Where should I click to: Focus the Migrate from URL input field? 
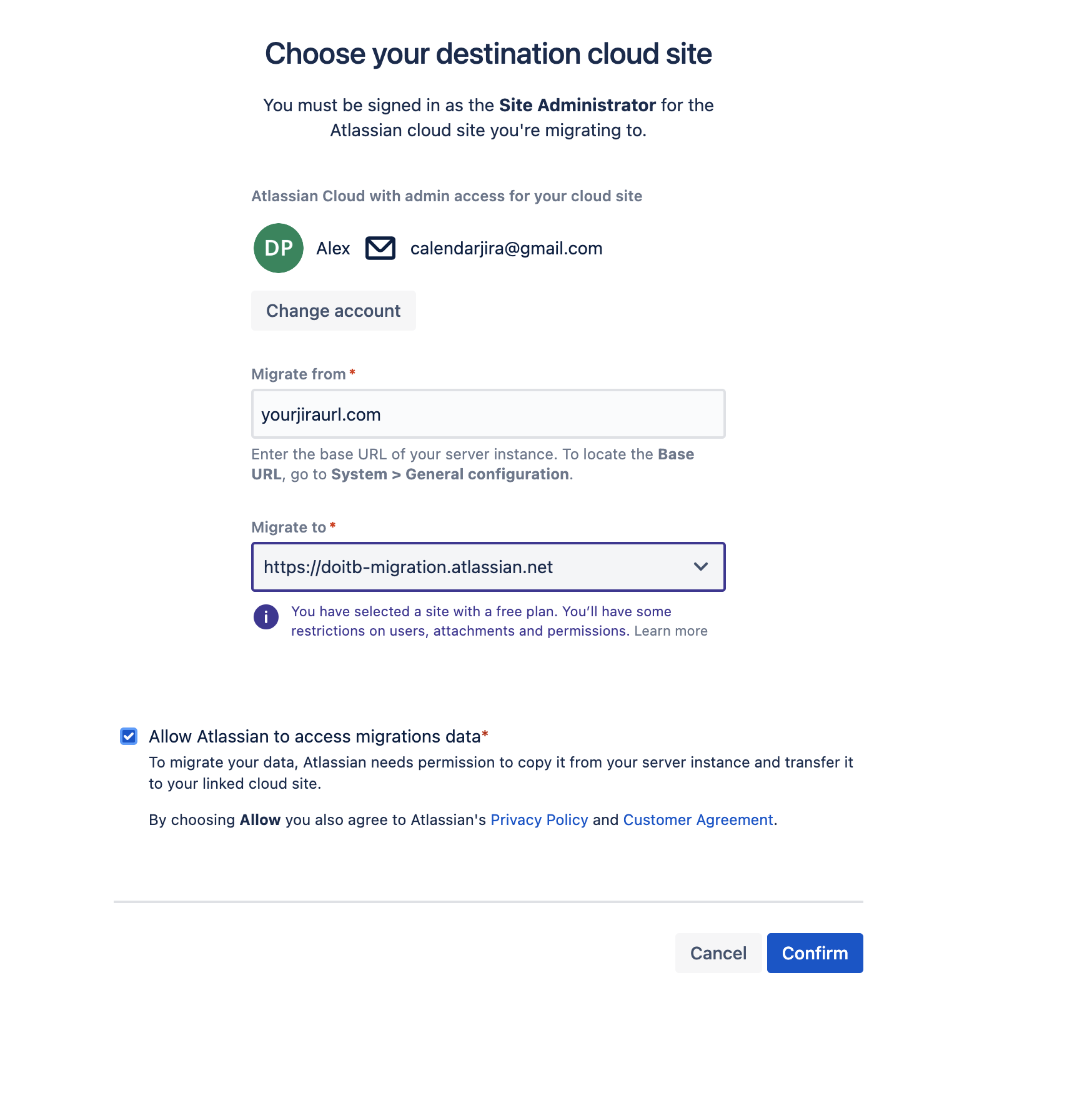pyautogui.click(x=487, y=414)
